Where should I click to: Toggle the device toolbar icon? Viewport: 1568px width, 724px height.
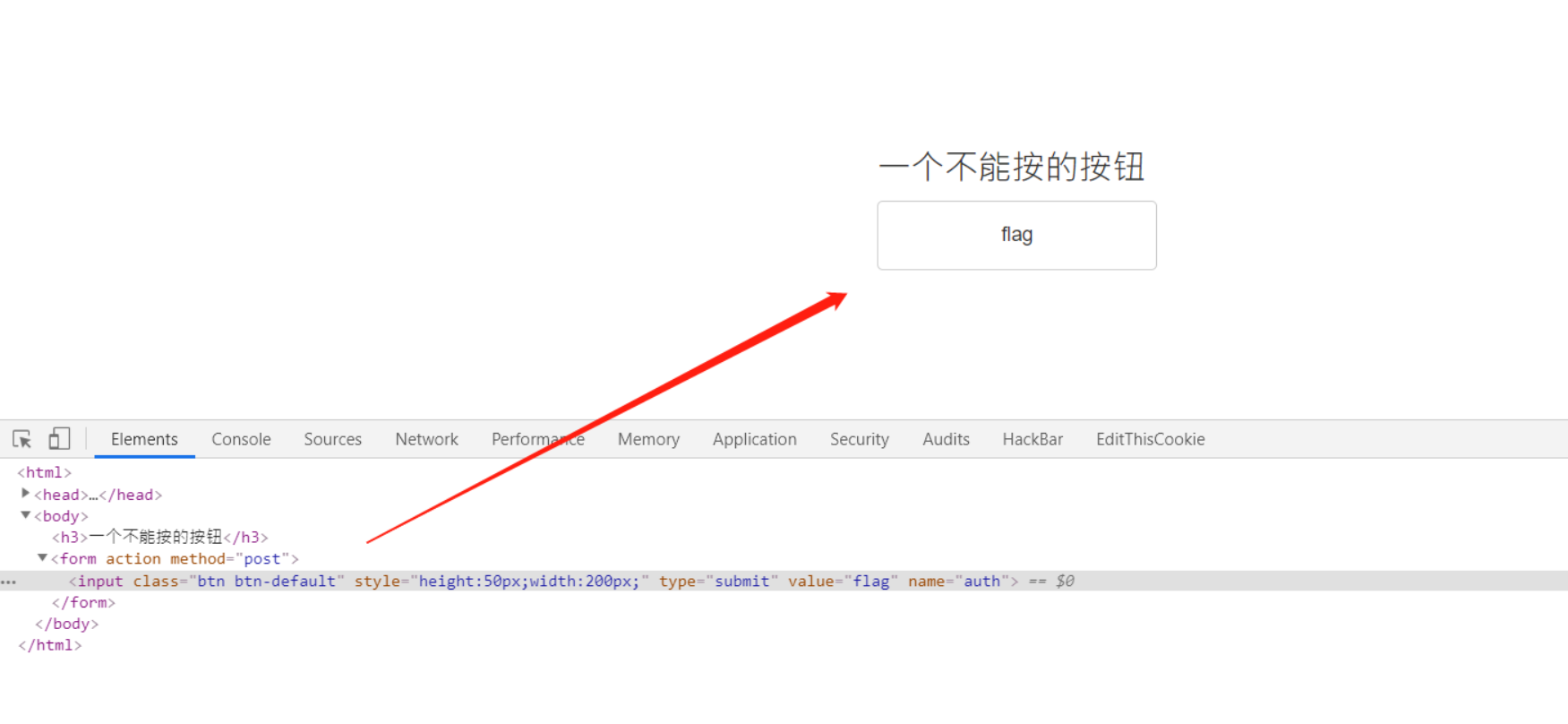pos(59,438)
